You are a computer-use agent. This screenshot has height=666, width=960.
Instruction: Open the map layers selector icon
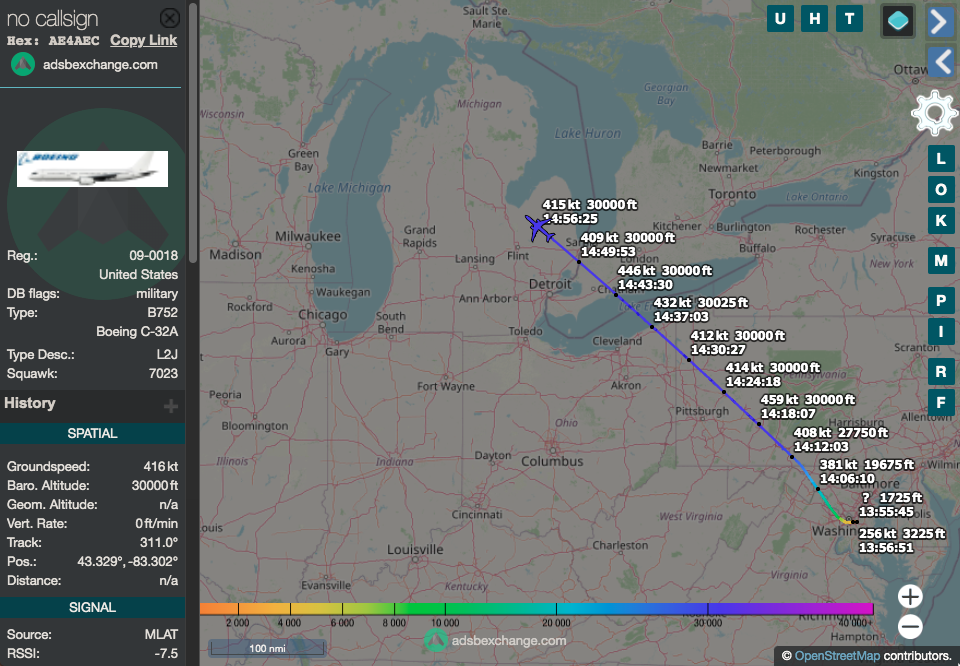coord(898,21)
